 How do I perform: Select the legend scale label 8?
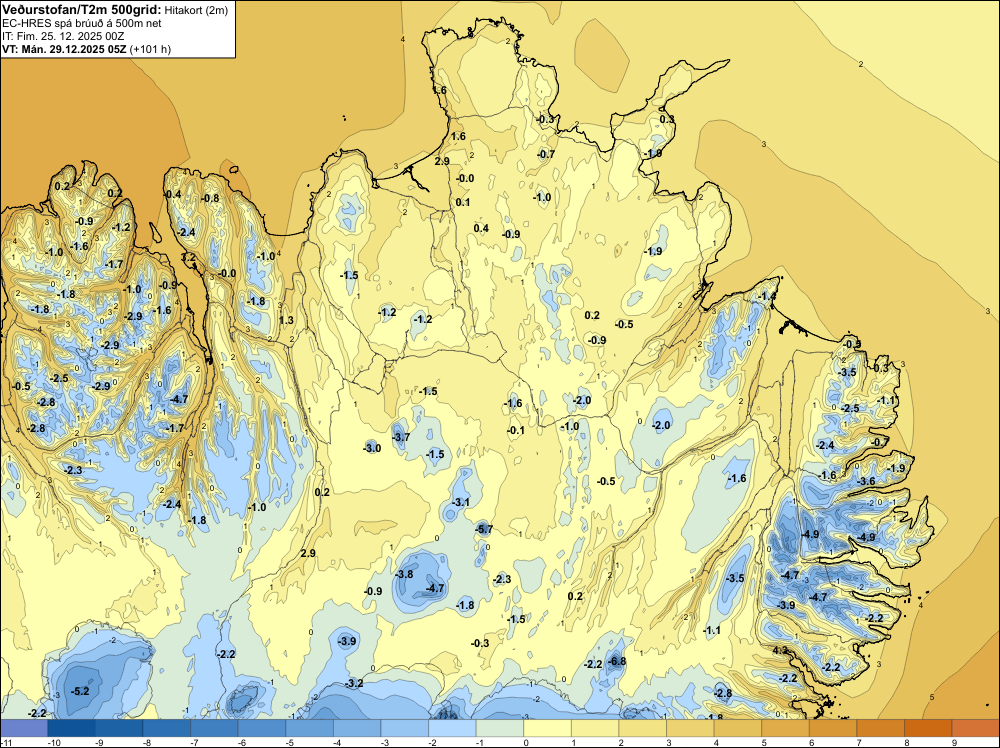point(907,742)
